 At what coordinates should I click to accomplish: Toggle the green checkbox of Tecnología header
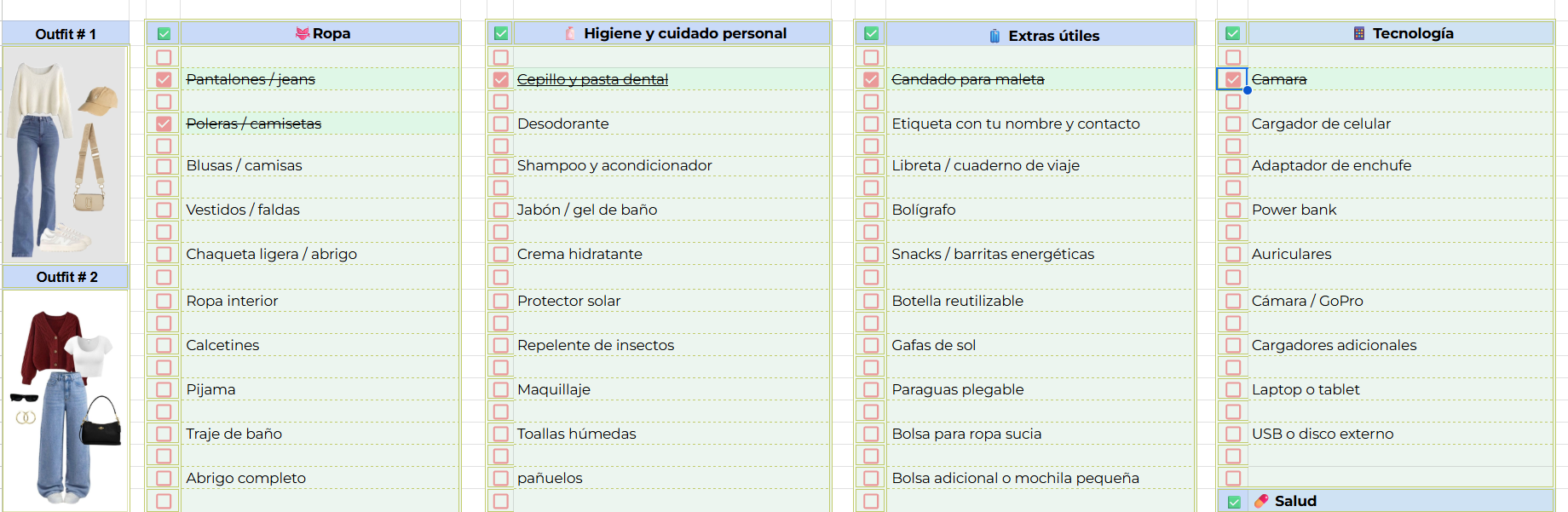(x=1232, y=34)
